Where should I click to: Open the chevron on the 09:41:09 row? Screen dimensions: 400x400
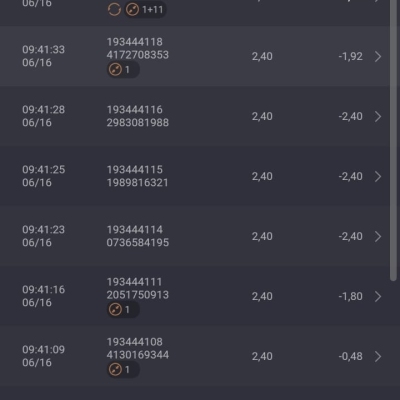[378, 357]
